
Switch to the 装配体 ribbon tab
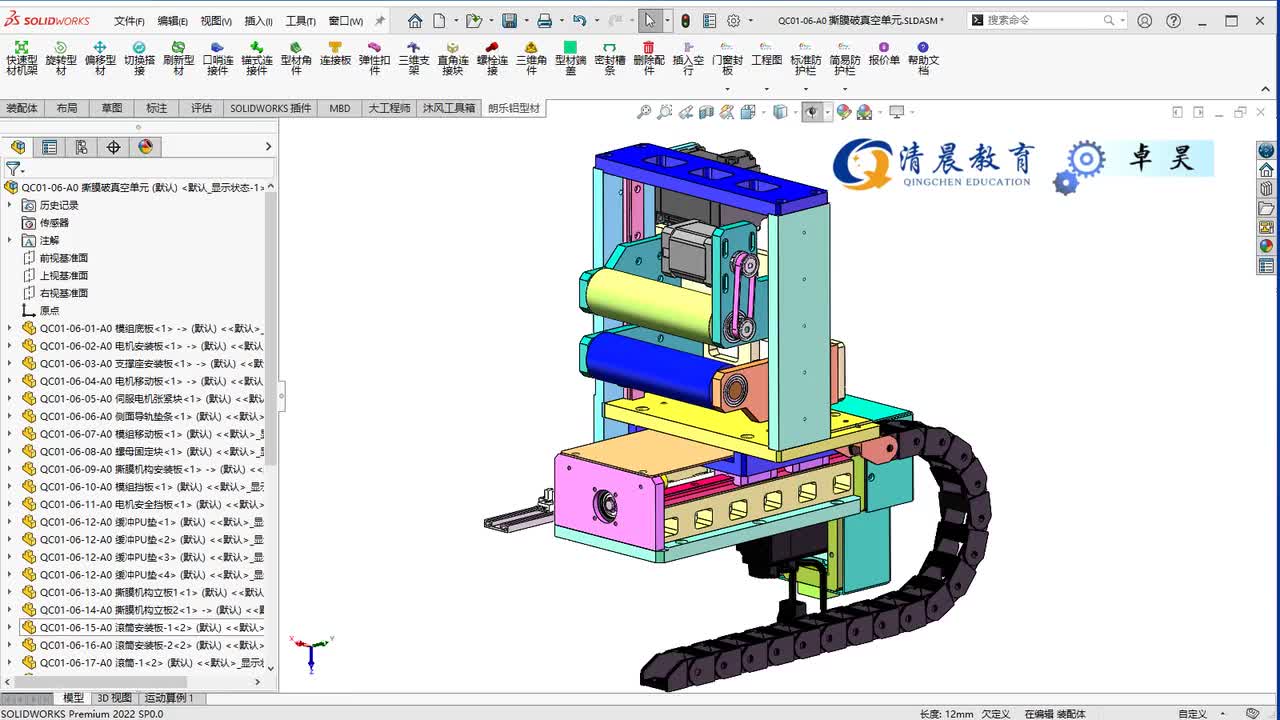point(22,108)
